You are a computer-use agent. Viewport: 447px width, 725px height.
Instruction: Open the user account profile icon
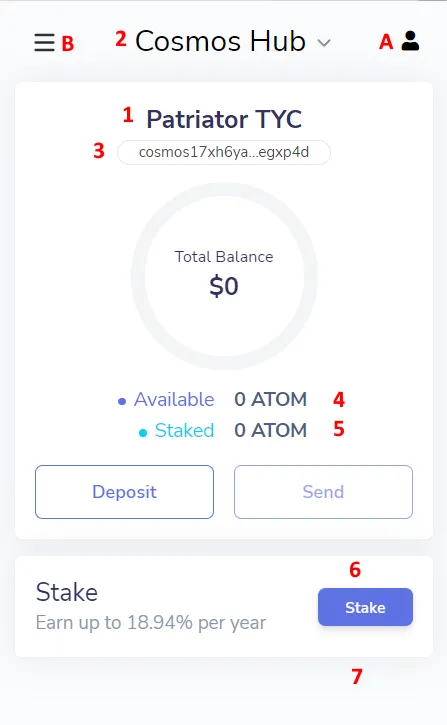pos(410,41)
